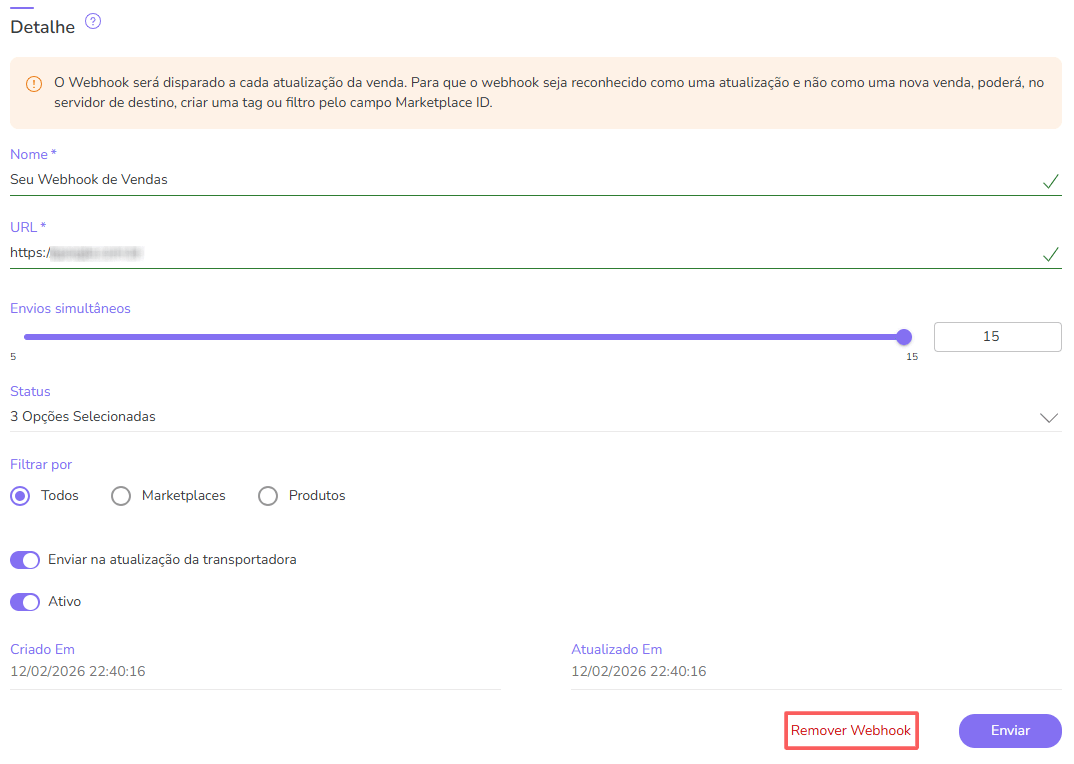
Task: Click the green checkmark beside the URL field
Action: [1050, 255]
